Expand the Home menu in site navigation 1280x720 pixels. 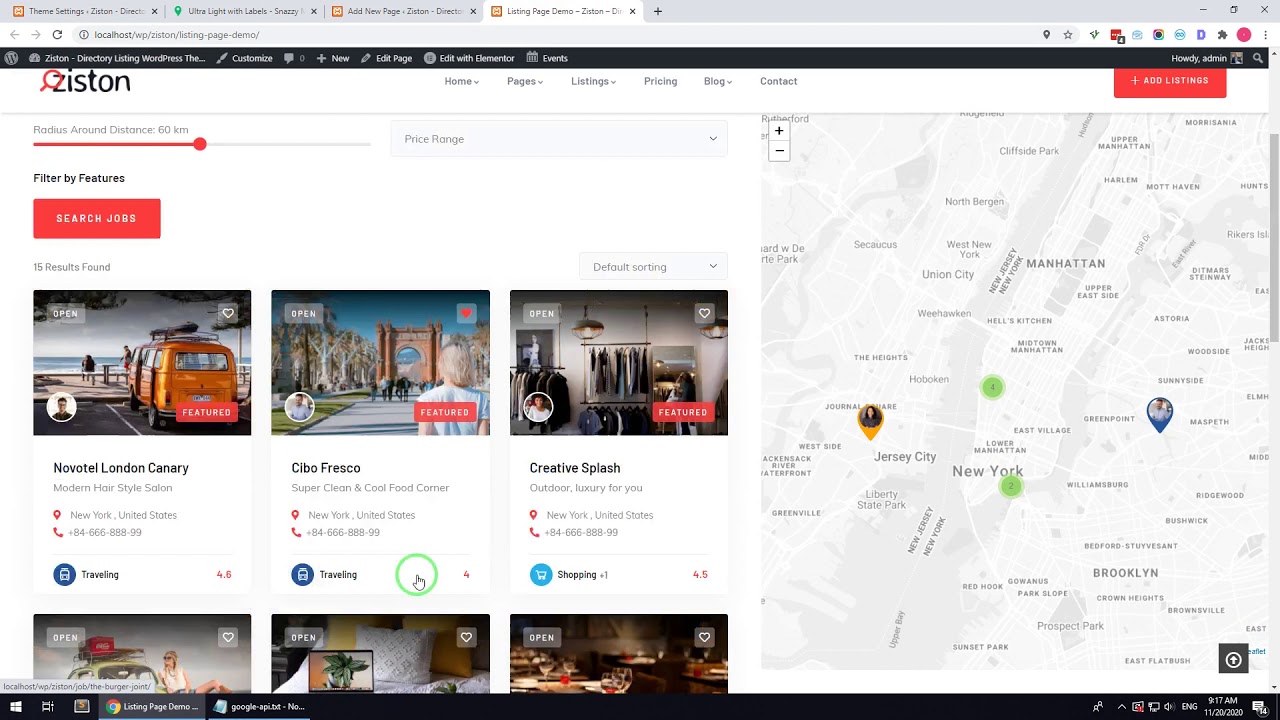462,81
